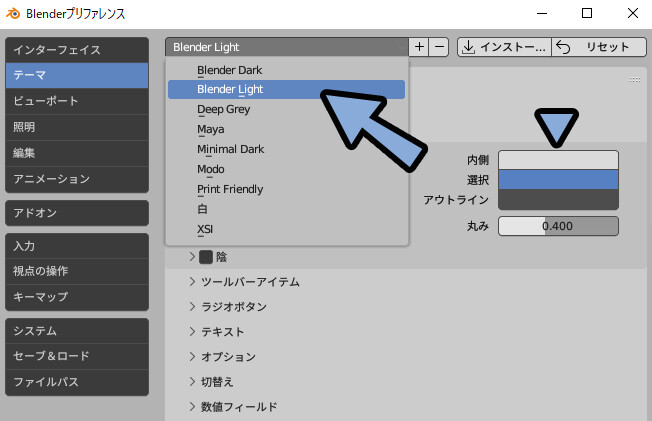Select Blender Dark from theme list
The image size is (652, 421).
tap(286, 70)
